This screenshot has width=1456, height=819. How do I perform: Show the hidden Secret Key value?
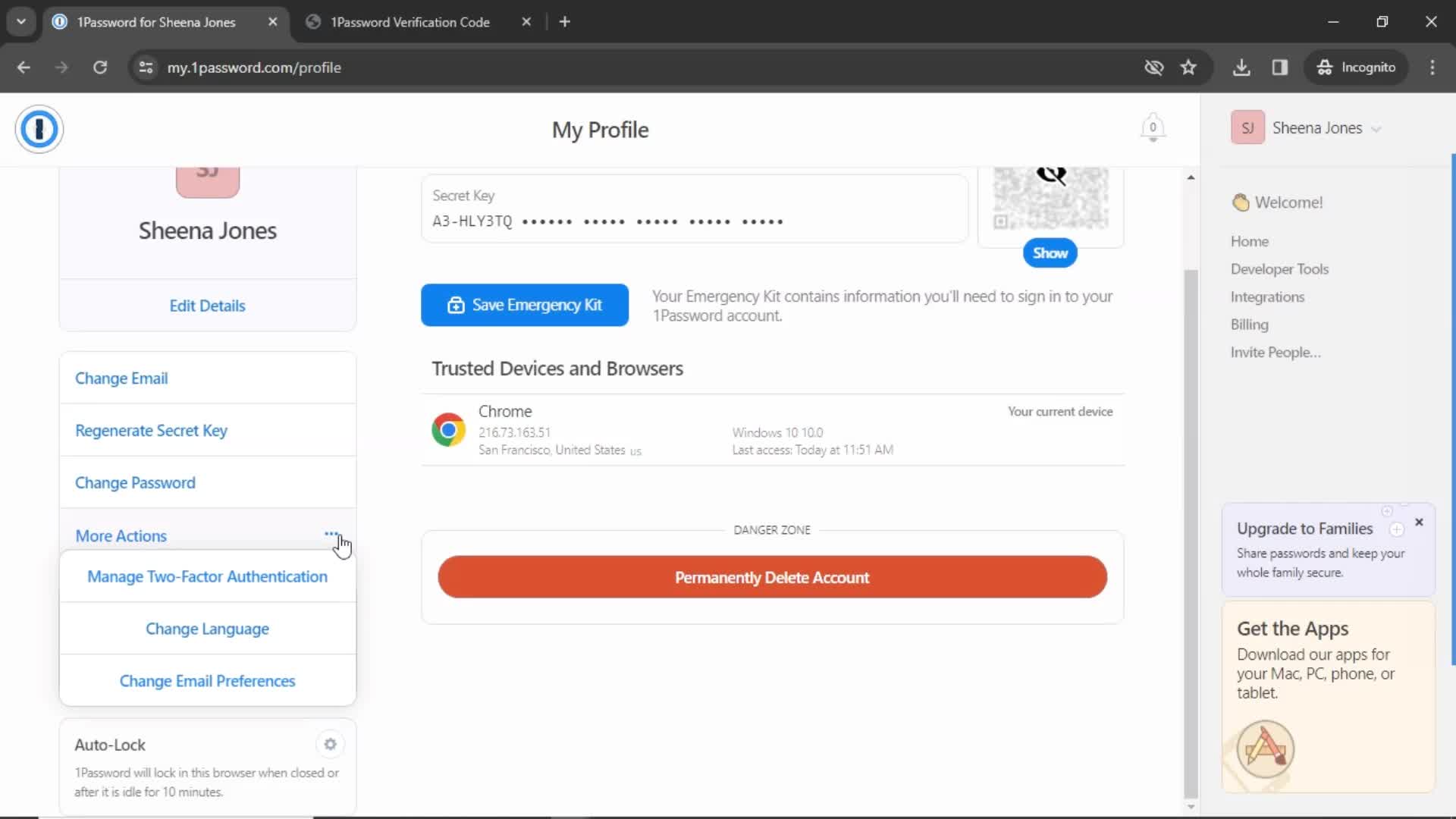(1051, 253)
